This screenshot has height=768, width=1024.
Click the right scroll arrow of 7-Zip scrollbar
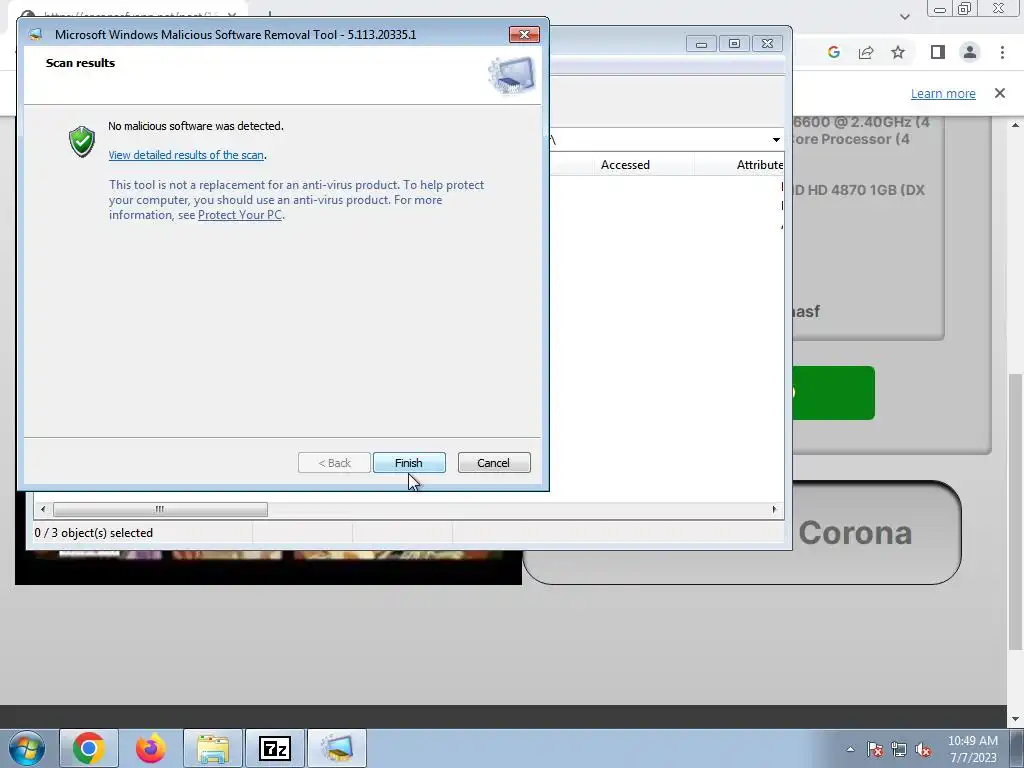[x=775, y=509]
